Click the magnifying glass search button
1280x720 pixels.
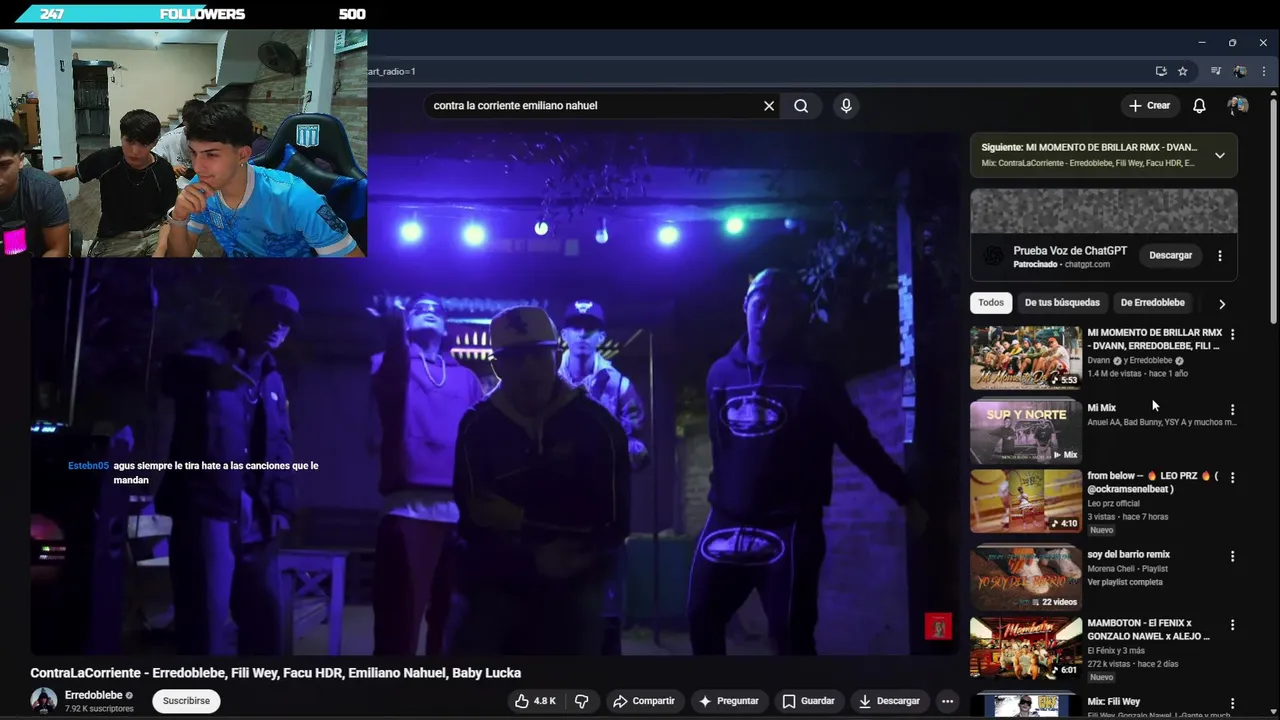tap(801, 106)
